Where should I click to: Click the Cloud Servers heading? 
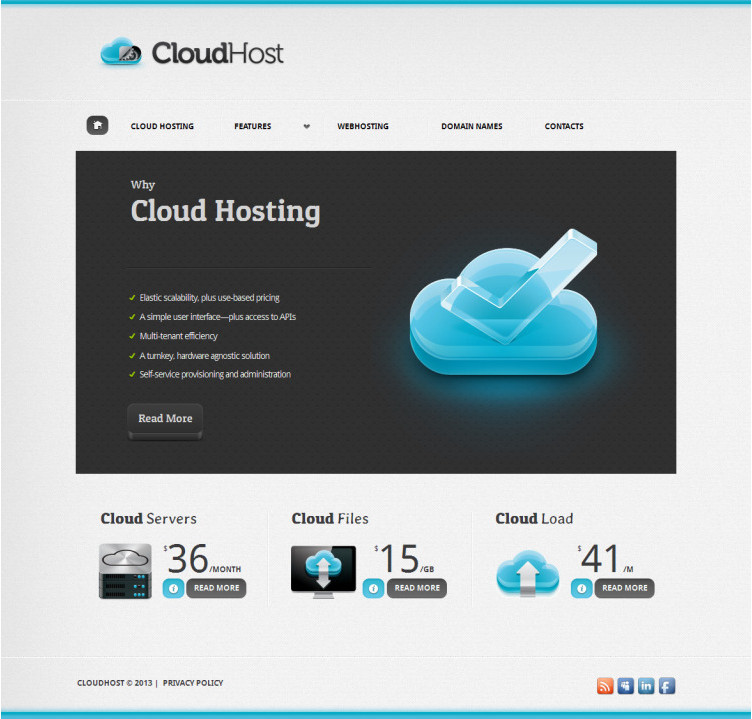point(149,519)
